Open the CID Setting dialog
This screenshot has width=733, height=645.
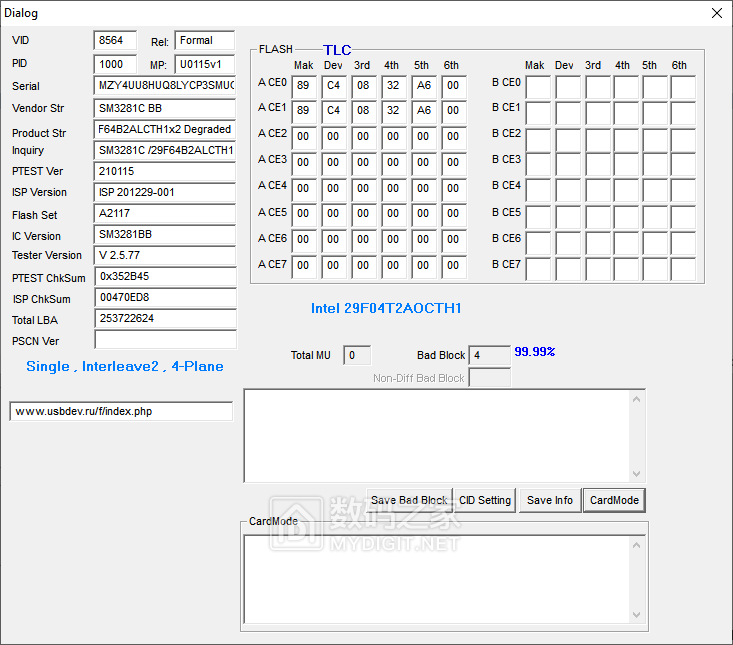[x=485, y=500]
